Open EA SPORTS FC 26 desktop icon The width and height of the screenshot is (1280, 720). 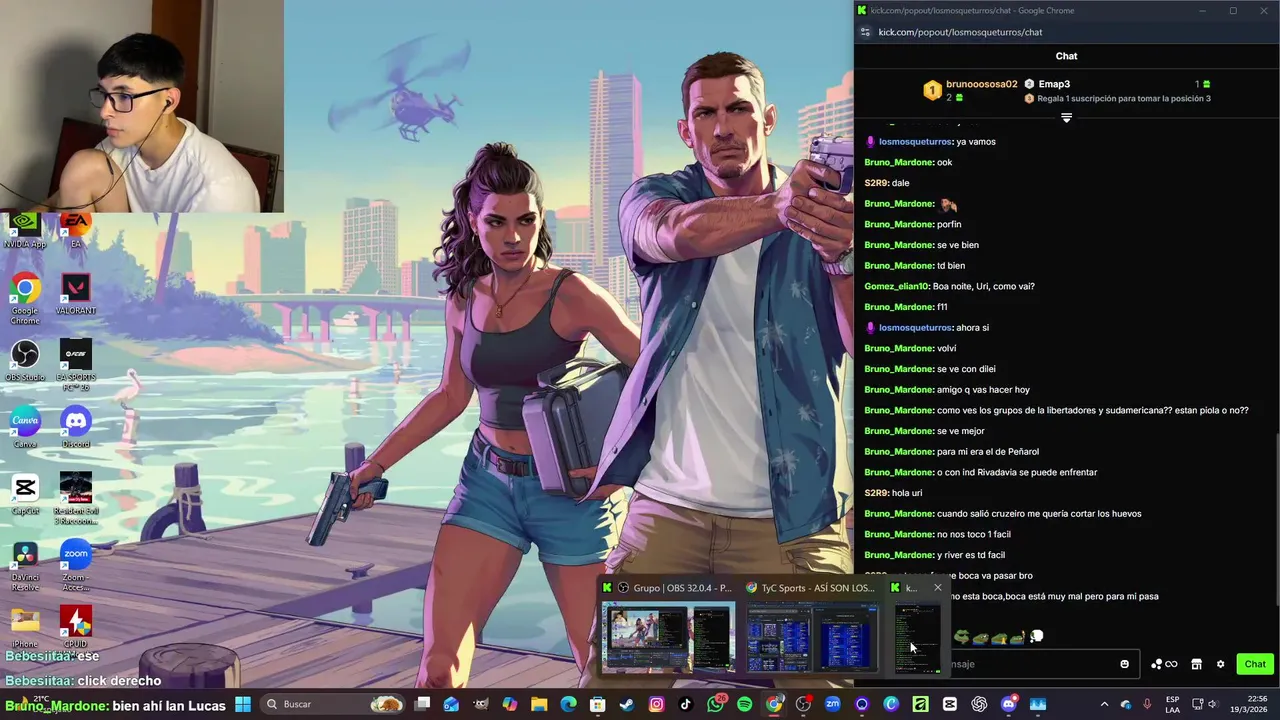[76, 365]
